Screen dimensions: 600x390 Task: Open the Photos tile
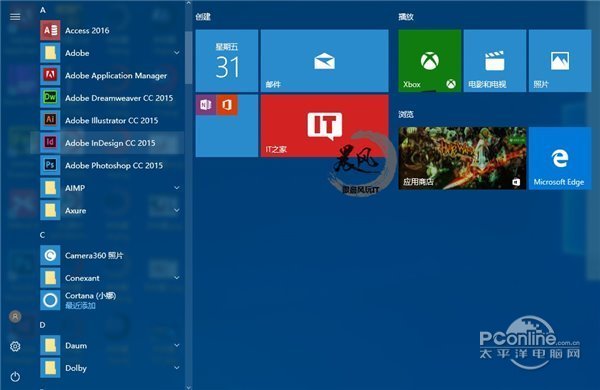click(560, 61)
